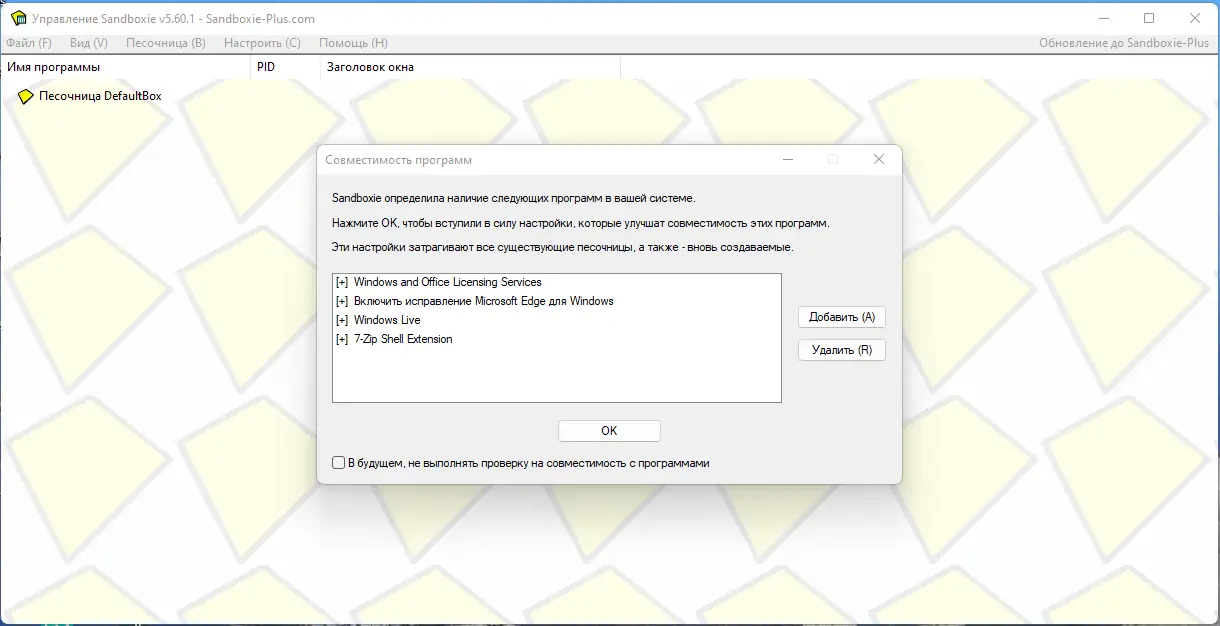Click the Добавить (A) button
1220x626 pixels.
842,317
